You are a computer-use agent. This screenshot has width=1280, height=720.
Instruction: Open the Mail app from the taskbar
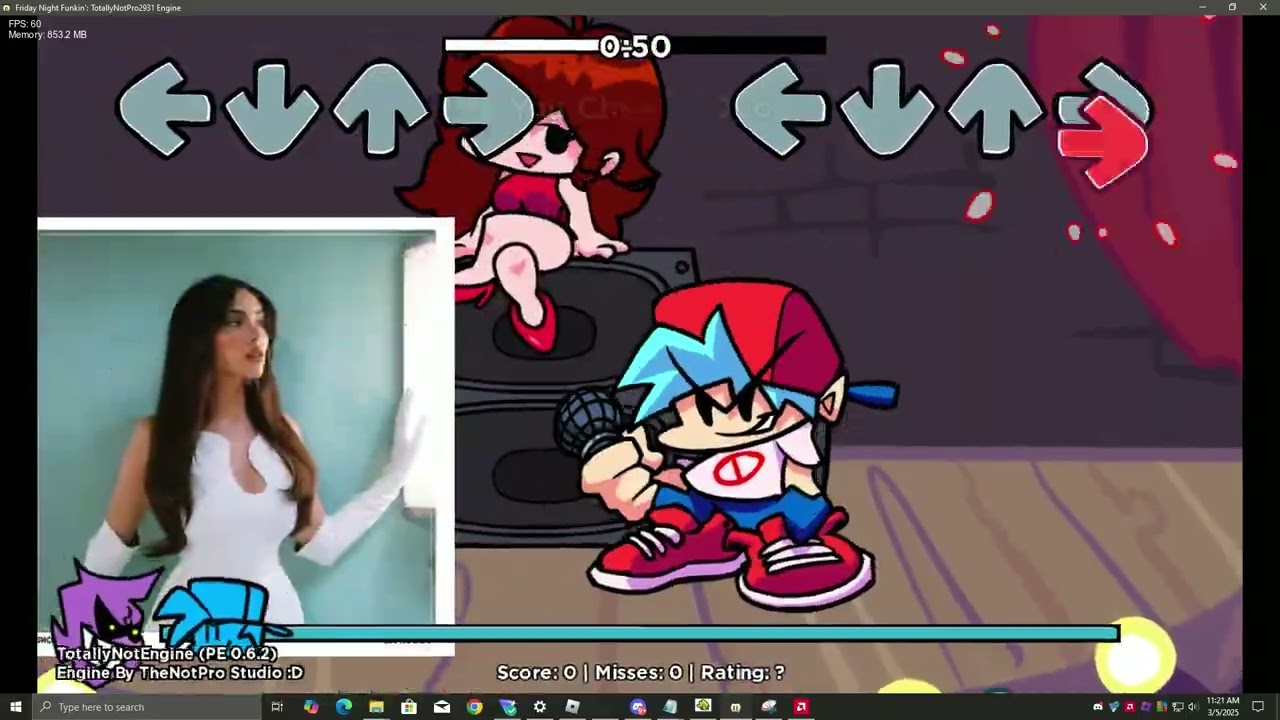click(x=442, y=707)
